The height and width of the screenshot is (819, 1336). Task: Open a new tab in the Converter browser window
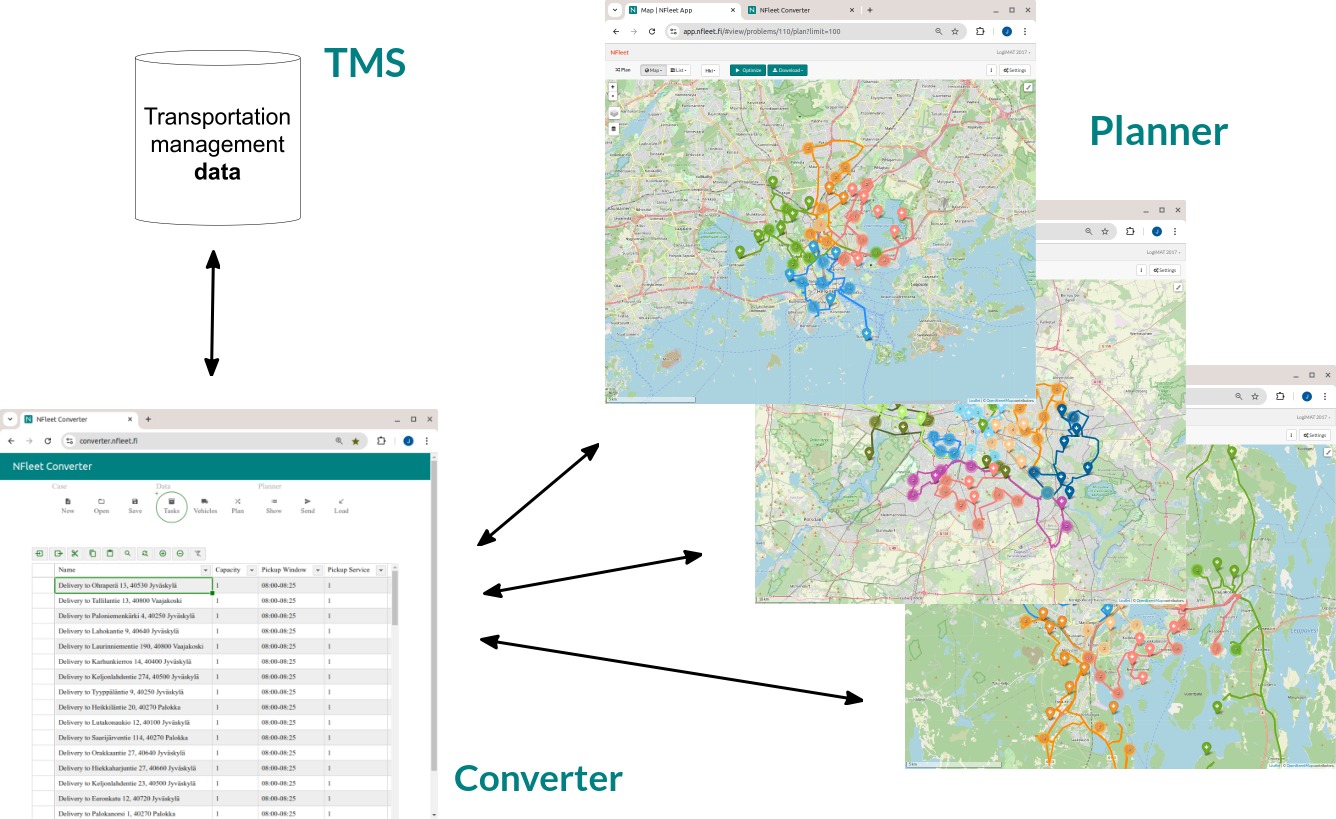point(148,419)
